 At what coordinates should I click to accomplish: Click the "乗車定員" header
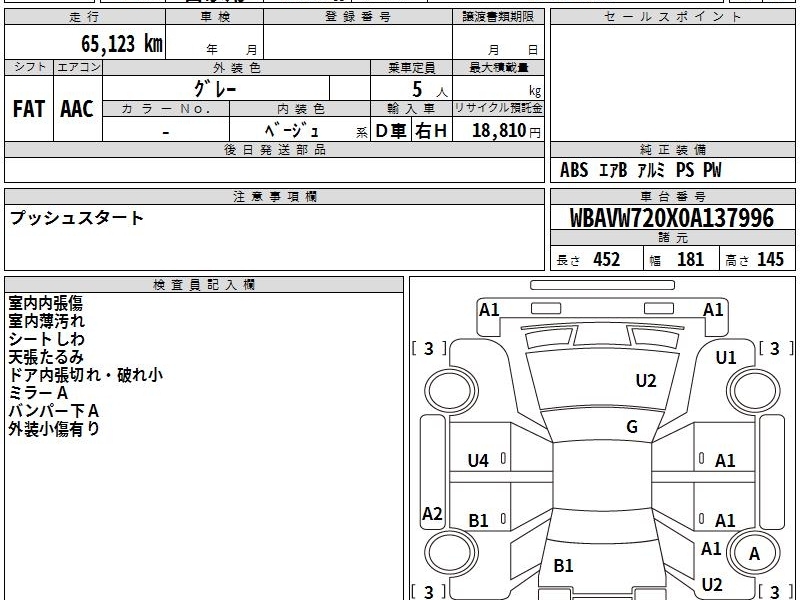click(x=411, y=67)
